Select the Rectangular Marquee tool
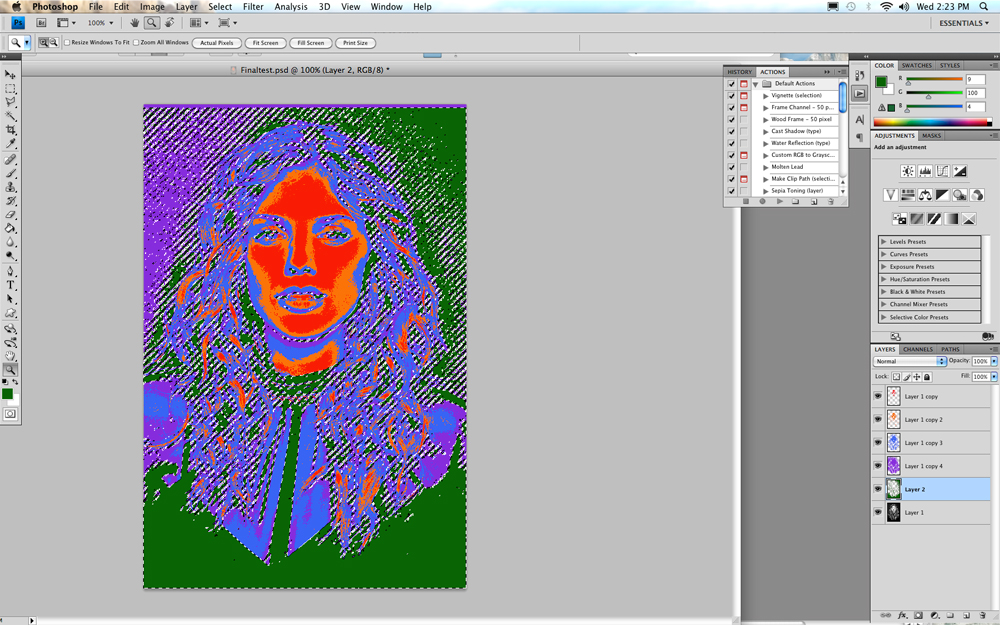1000x625 pixels. tap(10, 89)
